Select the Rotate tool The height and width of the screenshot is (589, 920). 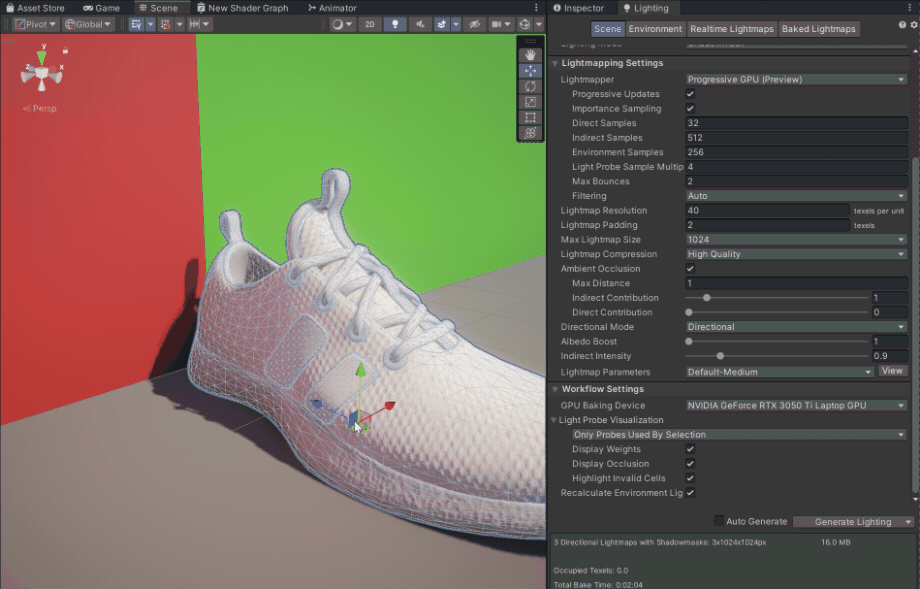[x=531, y=86]
